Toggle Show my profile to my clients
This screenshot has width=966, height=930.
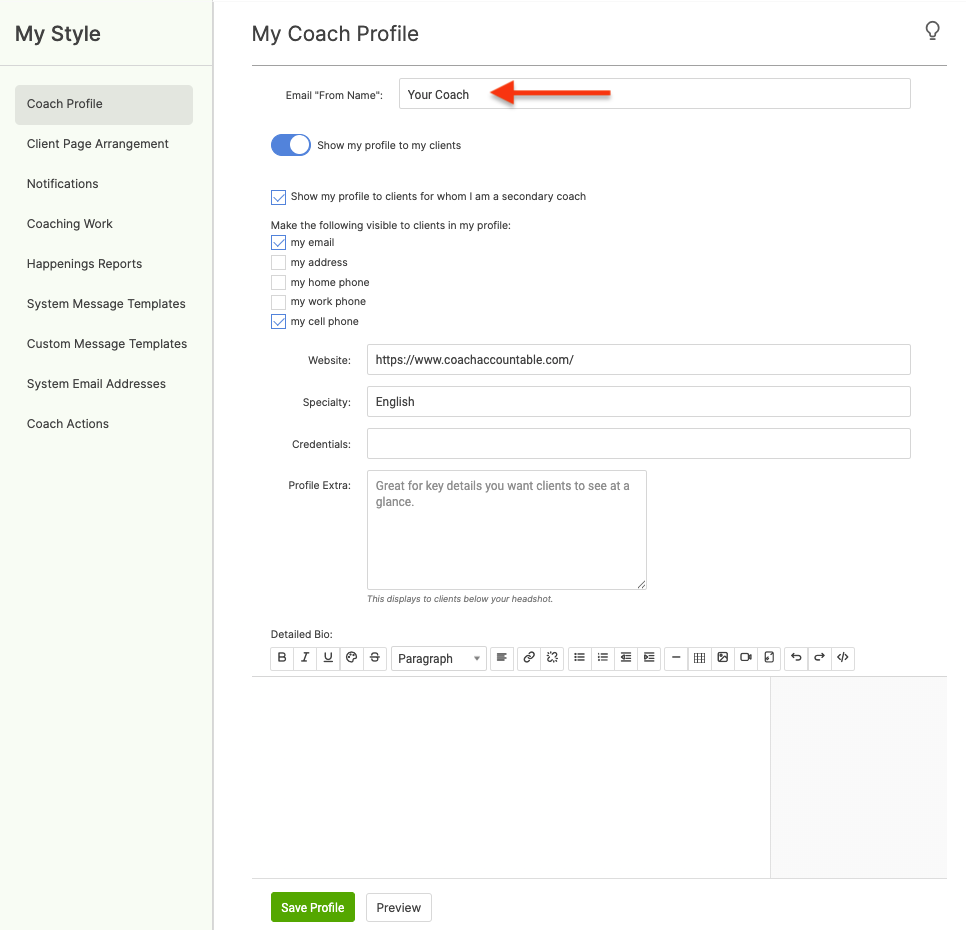pyautogui.click(x=291, y=145)
